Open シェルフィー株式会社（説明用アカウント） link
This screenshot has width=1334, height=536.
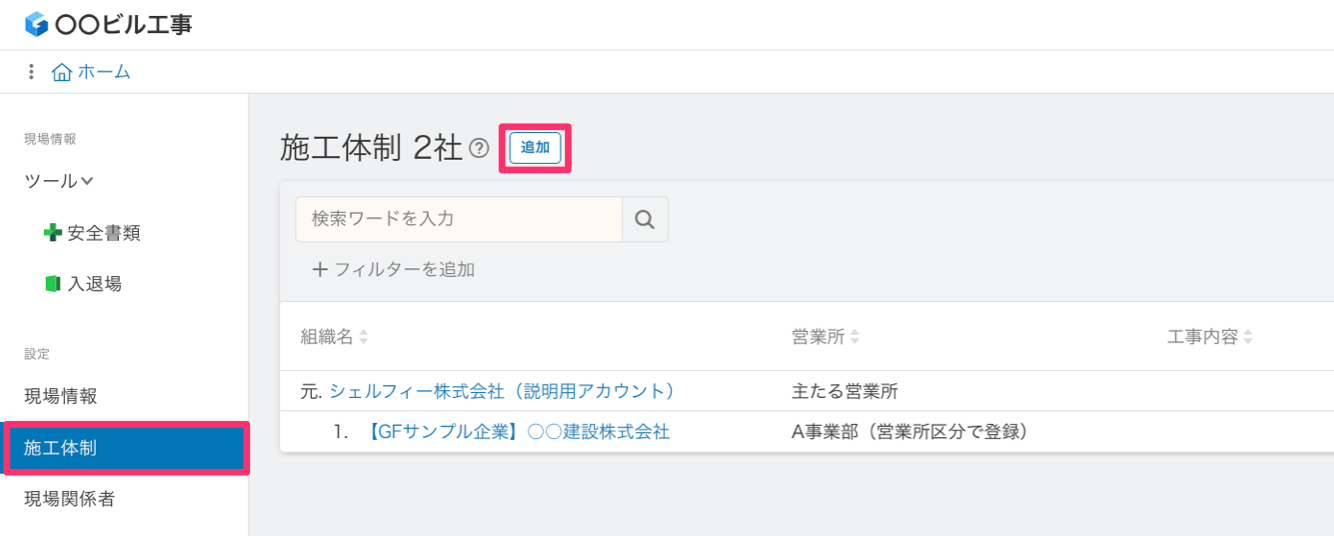(x=502, y=391)
